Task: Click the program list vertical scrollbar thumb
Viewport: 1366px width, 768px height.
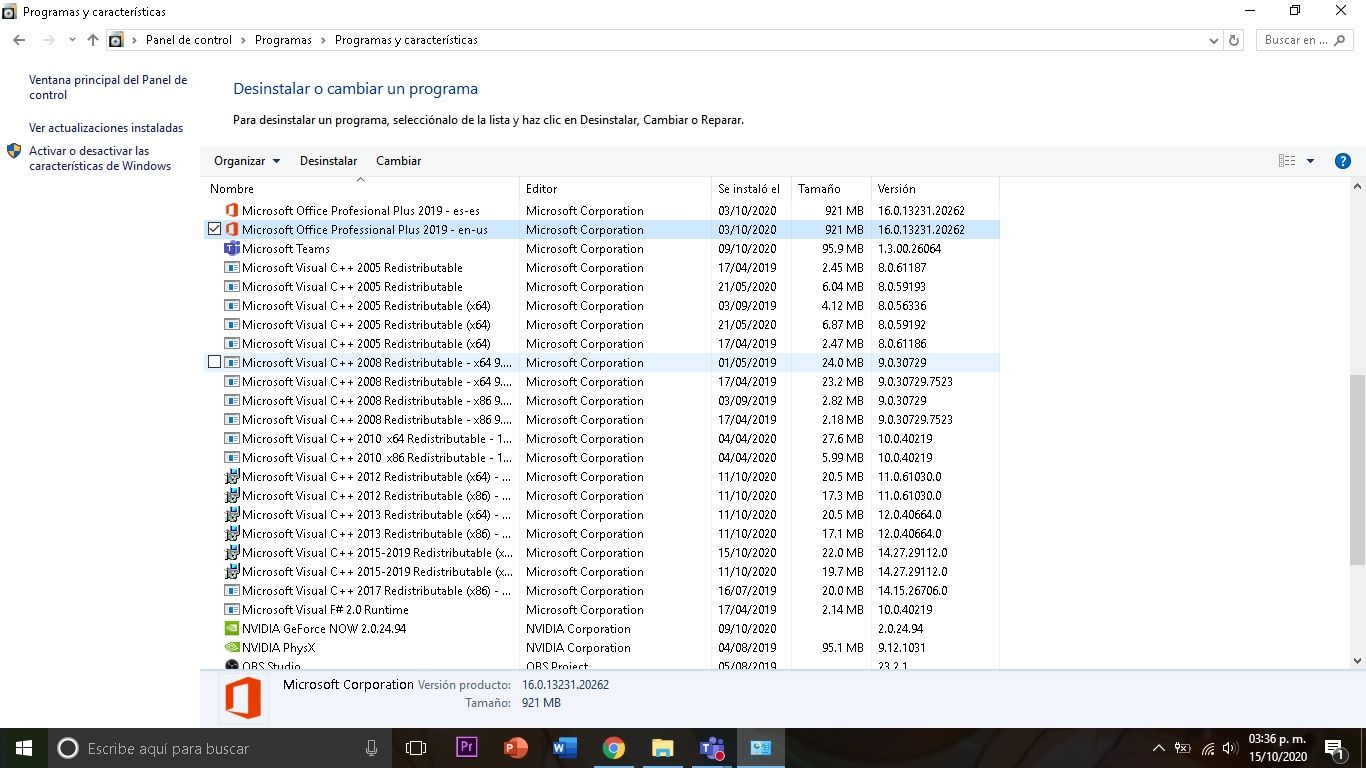Action: point(1357,470)
